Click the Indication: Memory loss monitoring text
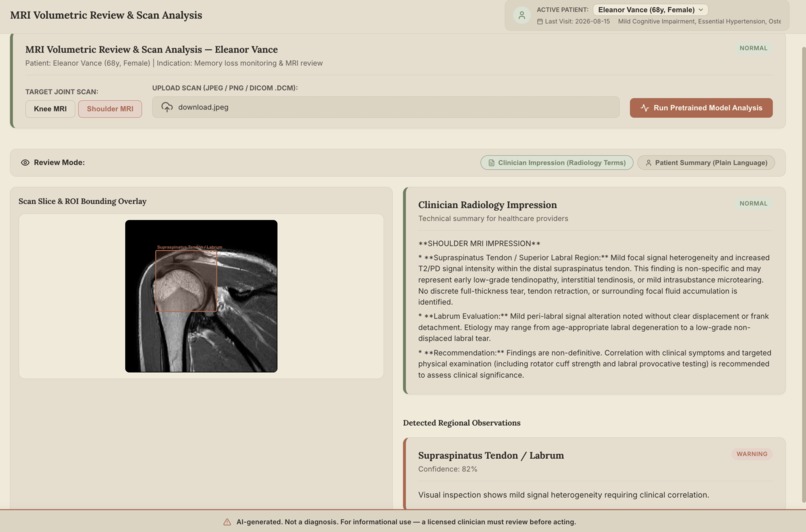 [x=240, y=63]
